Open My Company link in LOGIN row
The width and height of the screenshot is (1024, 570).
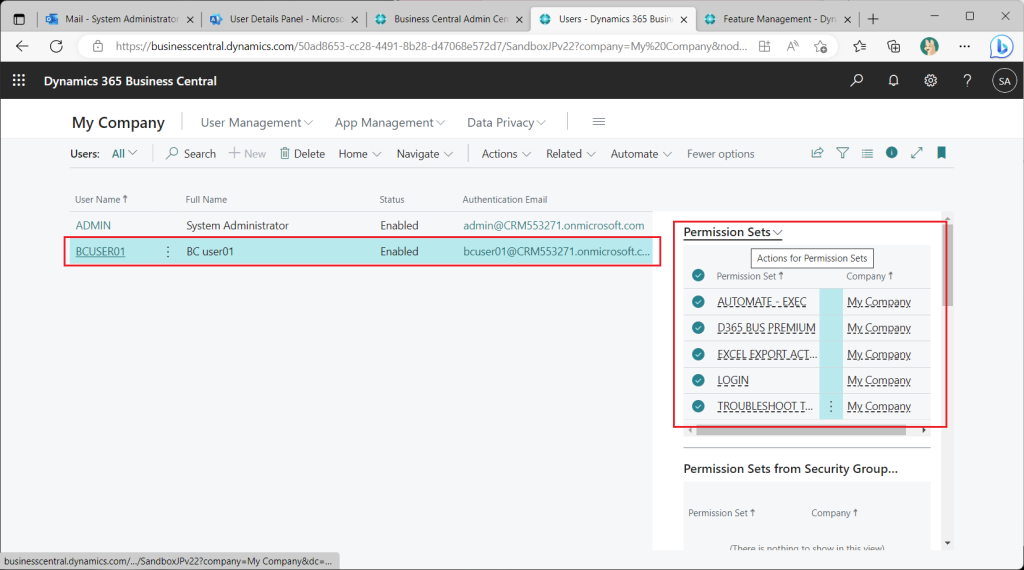878,380
